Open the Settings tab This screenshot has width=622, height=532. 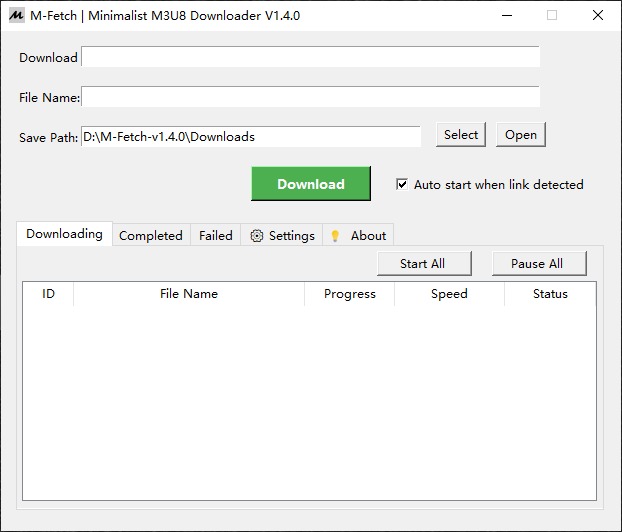pos(282,236)
